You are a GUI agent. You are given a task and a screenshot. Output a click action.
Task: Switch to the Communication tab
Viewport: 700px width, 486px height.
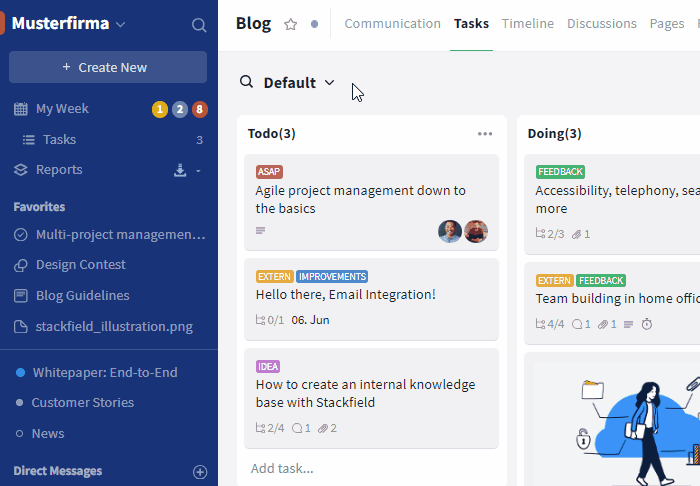(392, 24)
